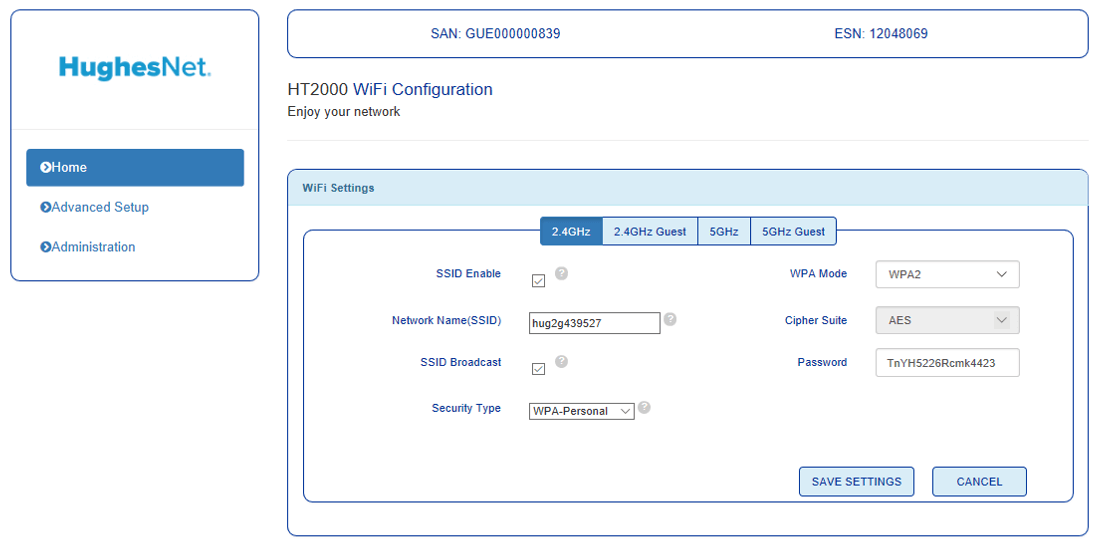Open the Home menu item
The height and width of the screenshot is (548, 1097).
pos(135,167)
